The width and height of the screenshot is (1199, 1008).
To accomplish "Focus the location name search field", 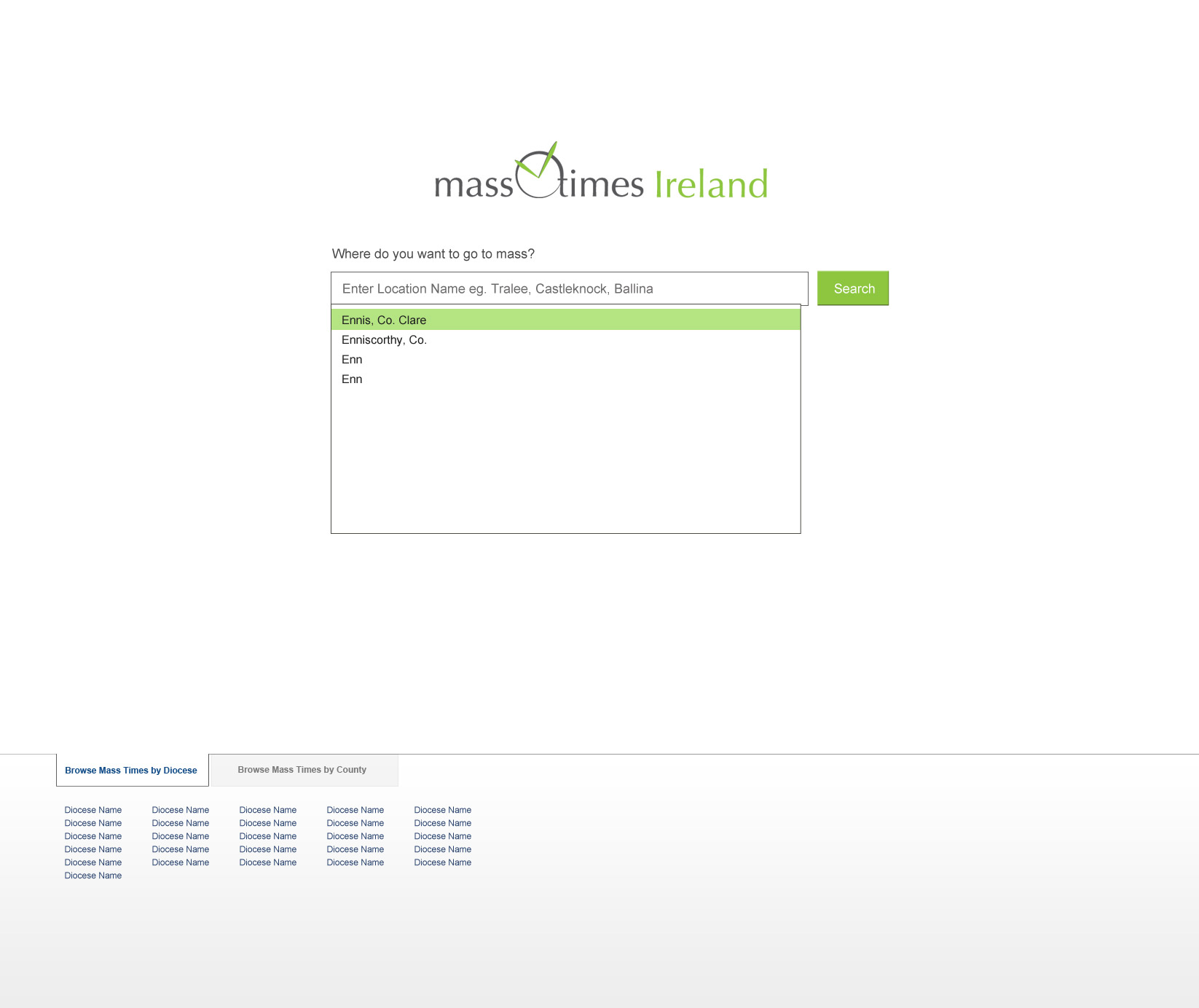I will pyautogui.click(x=569, y=288).
